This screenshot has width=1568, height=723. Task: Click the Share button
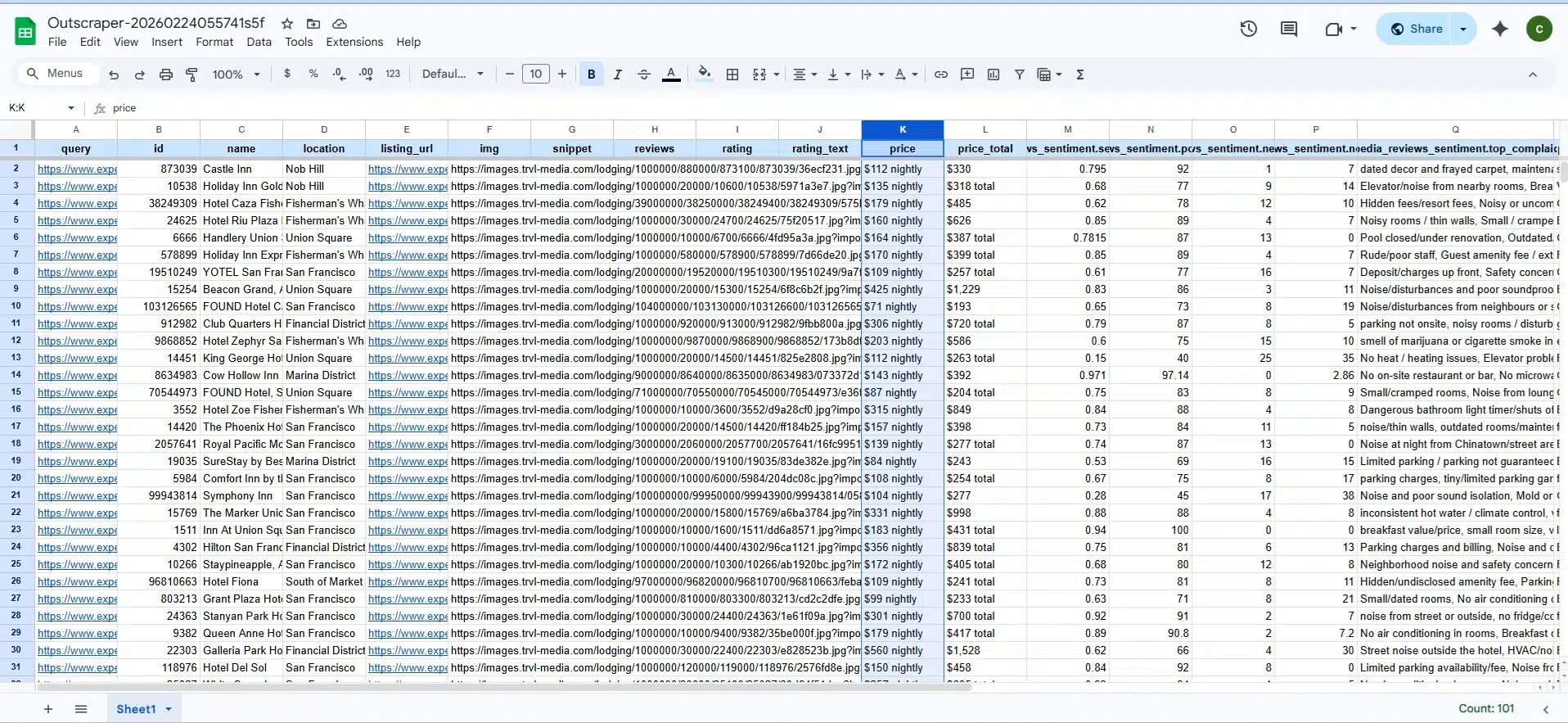coord(1417,29)
